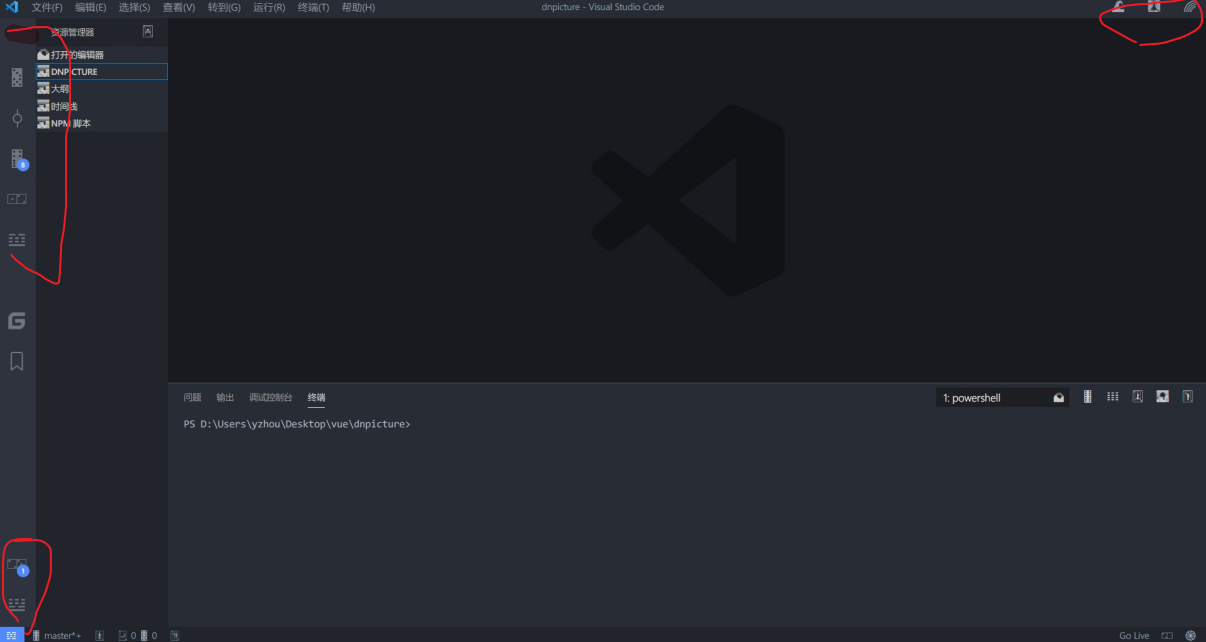Screen dimensions: 1206x642
Task: Switch to the 问题 problems tab
Action: (x=192, y=397)
